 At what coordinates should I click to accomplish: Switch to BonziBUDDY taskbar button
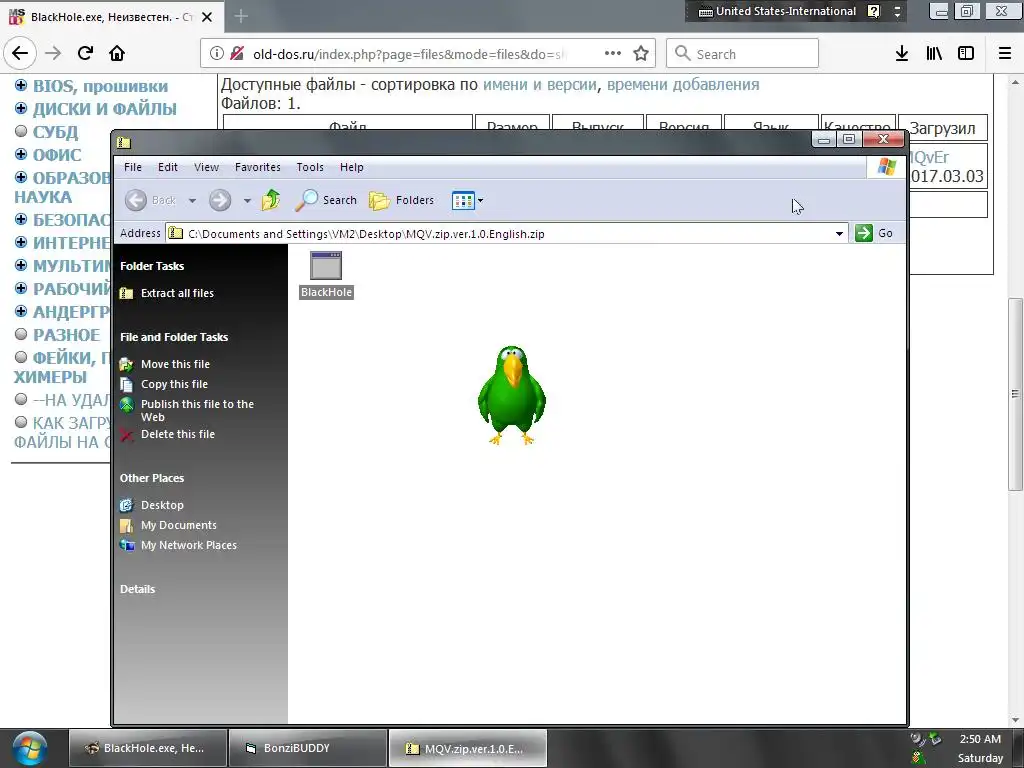[308, 748]
